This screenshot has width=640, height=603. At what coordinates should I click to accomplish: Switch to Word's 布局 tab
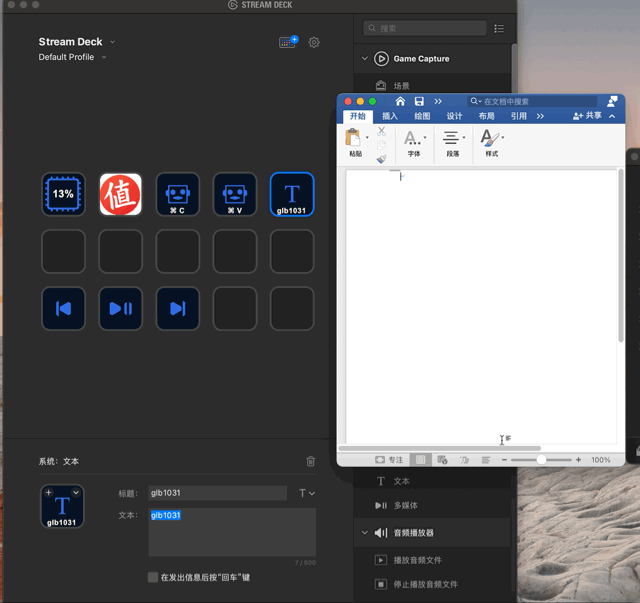487,116
